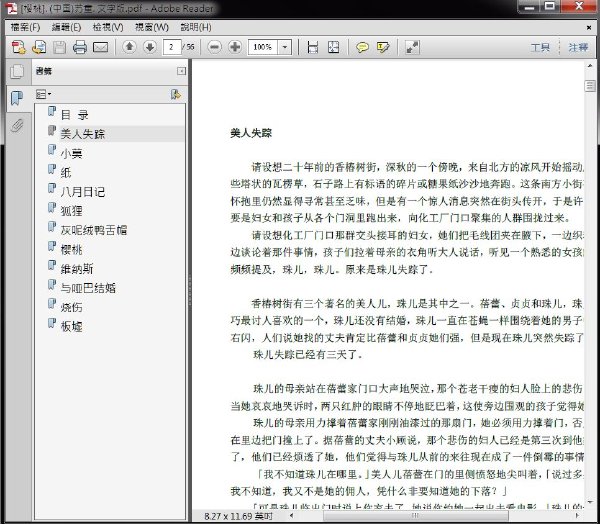Select bookmark 狐狸
The image size is (600, 524).
pyautogui.click(x=72, y=211)
